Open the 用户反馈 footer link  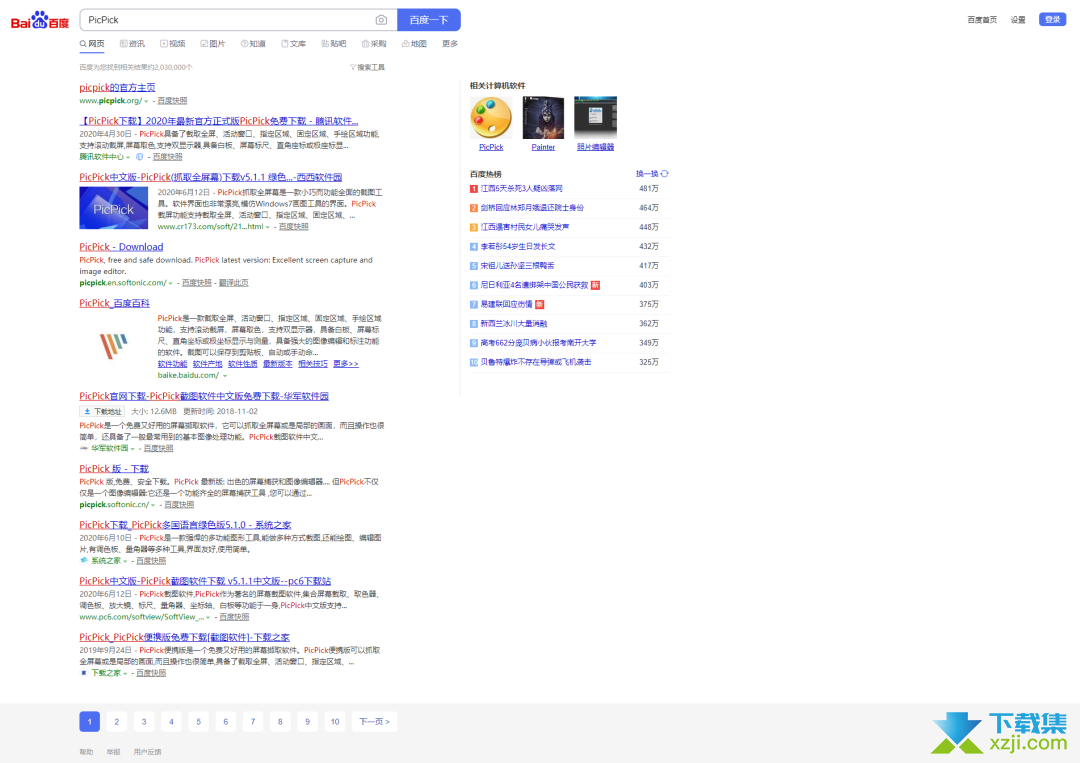pos(147,752)
